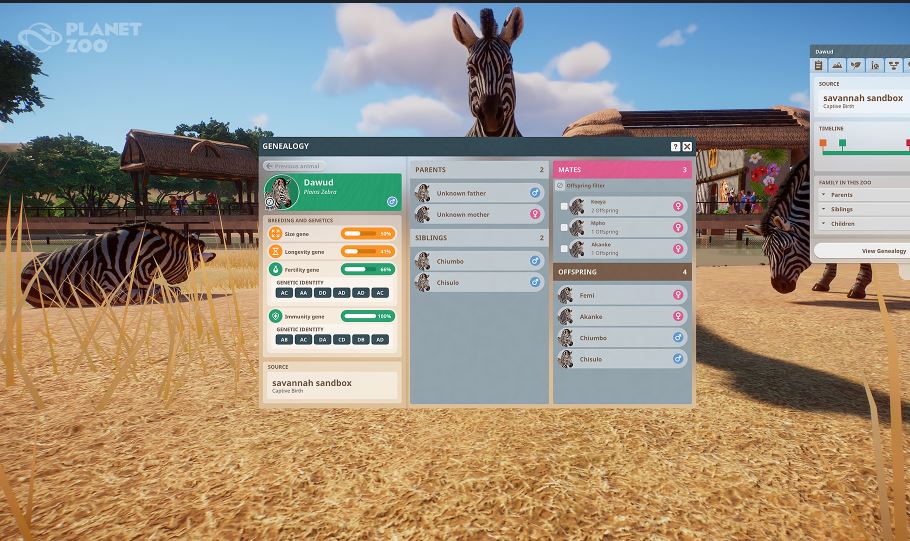Click the brown Offspring section header
The width and height of the screenshot is (910, 541).
tap(622, 272)
